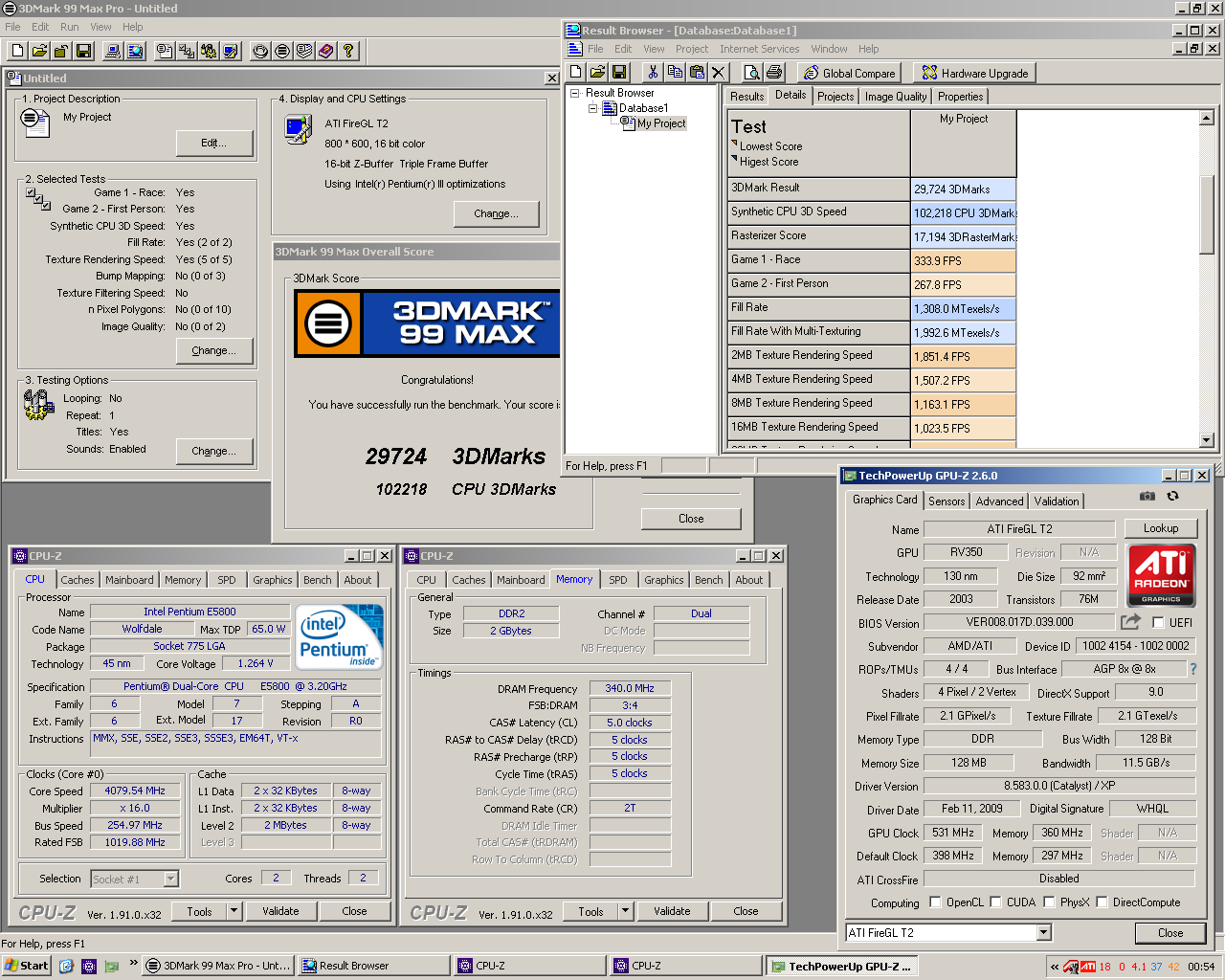Click the Global Compare button
The width and height of the screenshot is (1225, 980).
[849, 73]
